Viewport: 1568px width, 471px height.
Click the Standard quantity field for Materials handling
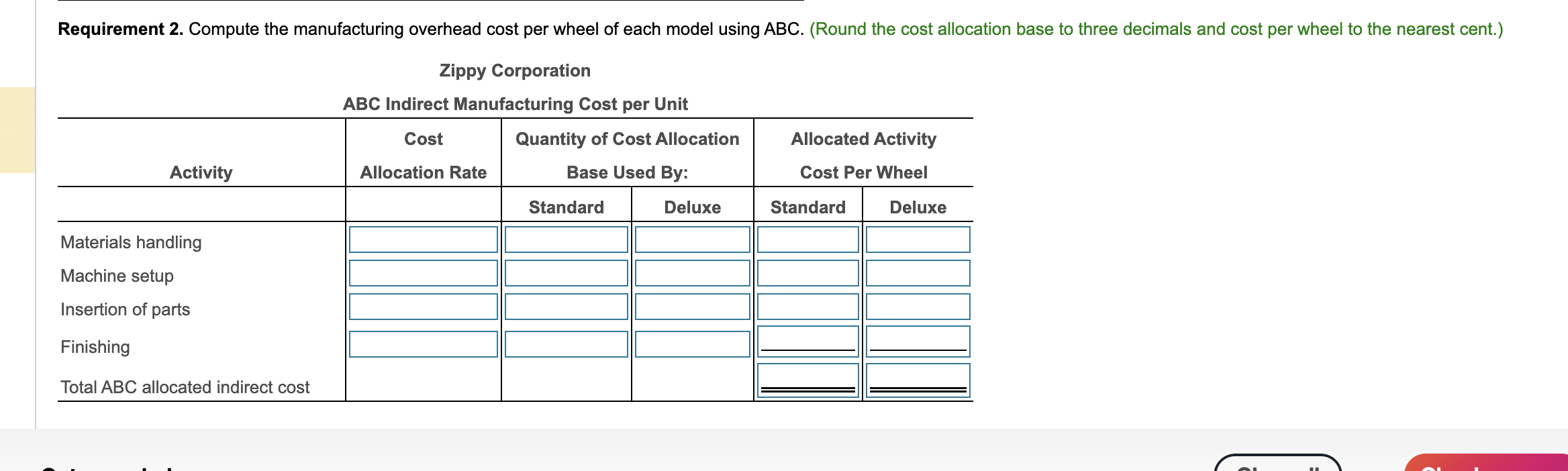tap(566, 240)
